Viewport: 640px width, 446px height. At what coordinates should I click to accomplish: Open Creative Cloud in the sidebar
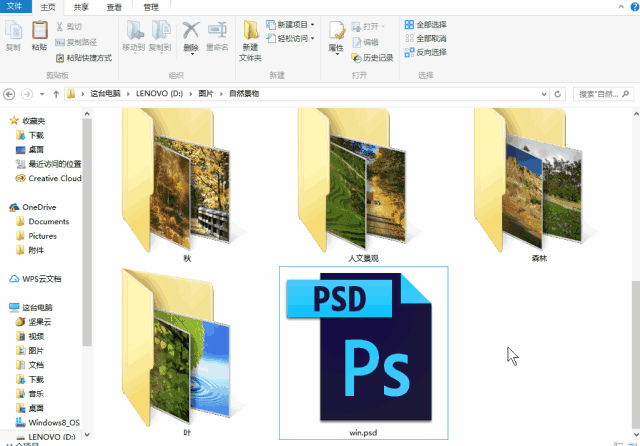(49, 178)
